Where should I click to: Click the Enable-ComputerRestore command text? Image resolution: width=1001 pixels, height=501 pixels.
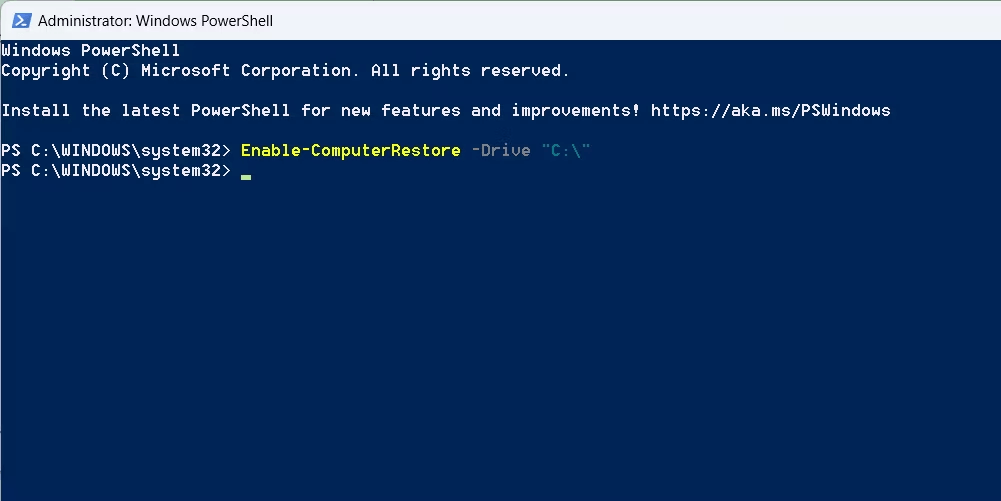[350, 150]
